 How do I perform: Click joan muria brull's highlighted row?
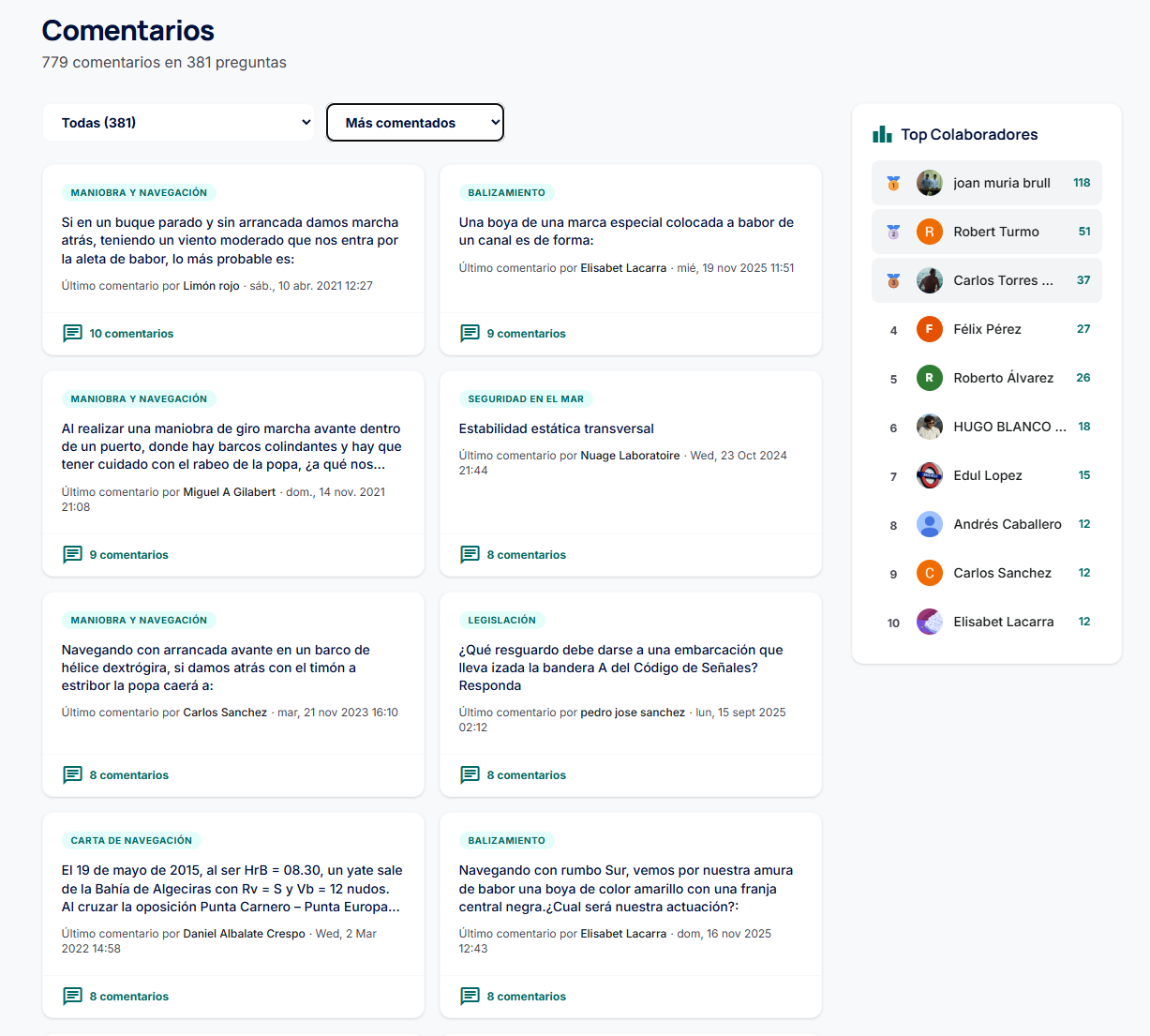coord(986,183)
